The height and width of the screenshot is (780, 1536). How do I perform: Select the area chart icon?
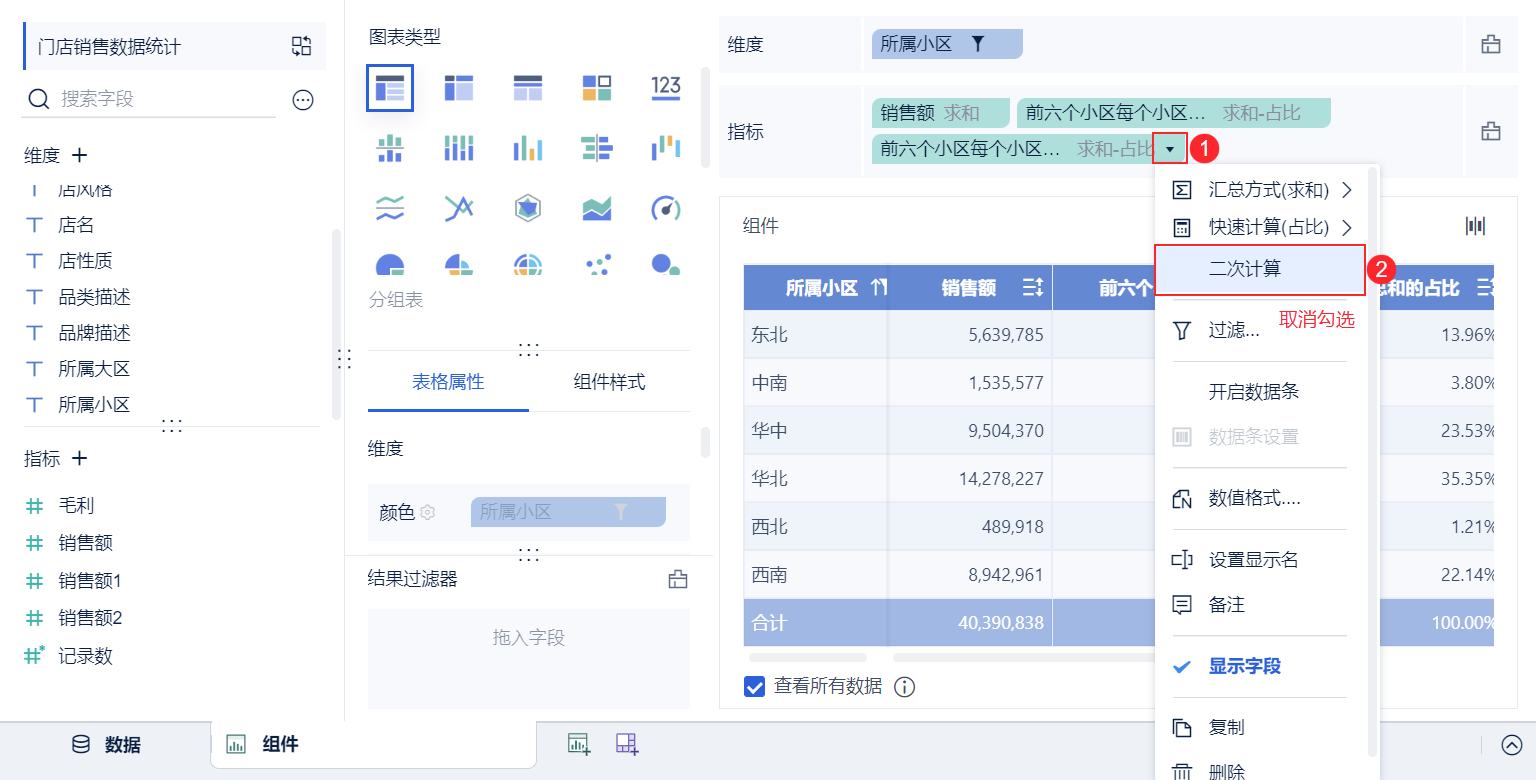pyautogui.click(x=597, y=208)
